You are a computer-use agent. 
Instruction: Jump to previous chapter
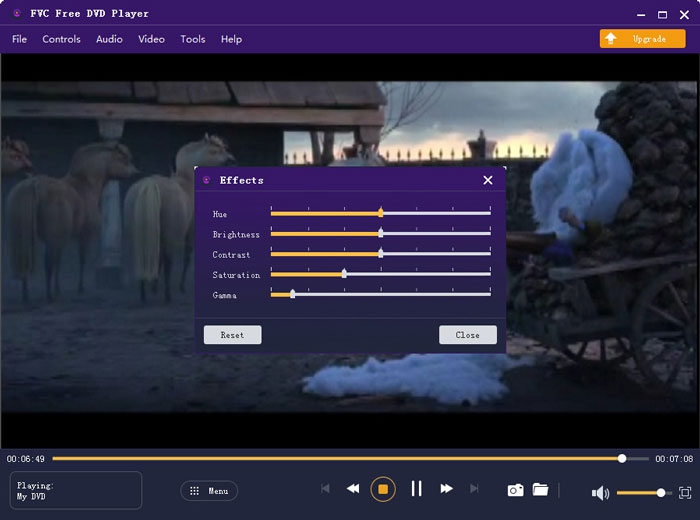click(x=325, y=489)
